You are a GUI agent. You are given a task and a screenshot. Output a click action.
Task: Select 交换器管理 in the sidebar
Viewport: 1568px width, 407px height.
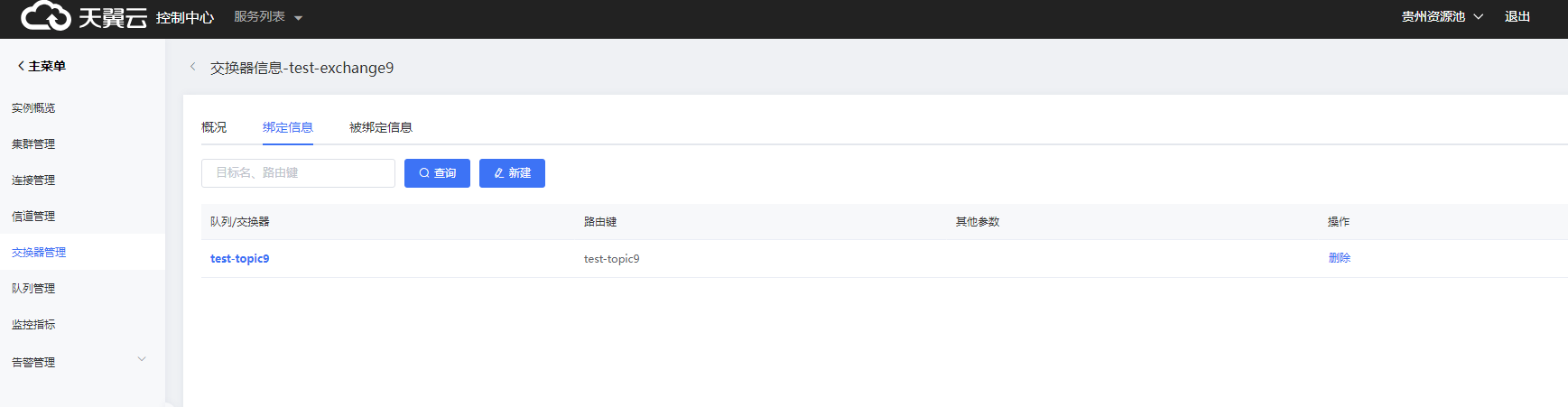point(39,253)
